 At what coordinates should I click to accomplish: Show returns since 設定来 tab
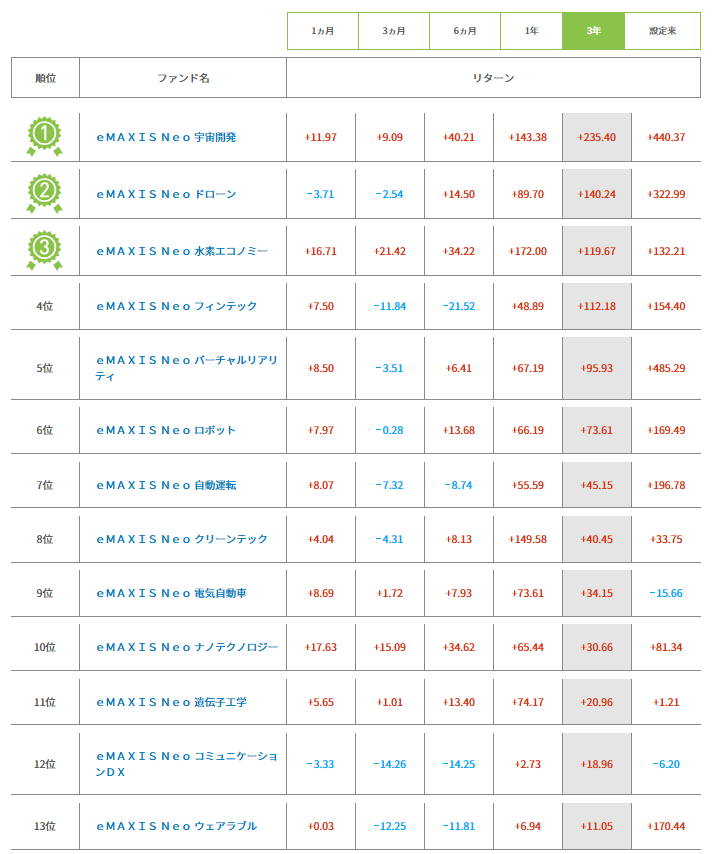(x=662, y=31)
